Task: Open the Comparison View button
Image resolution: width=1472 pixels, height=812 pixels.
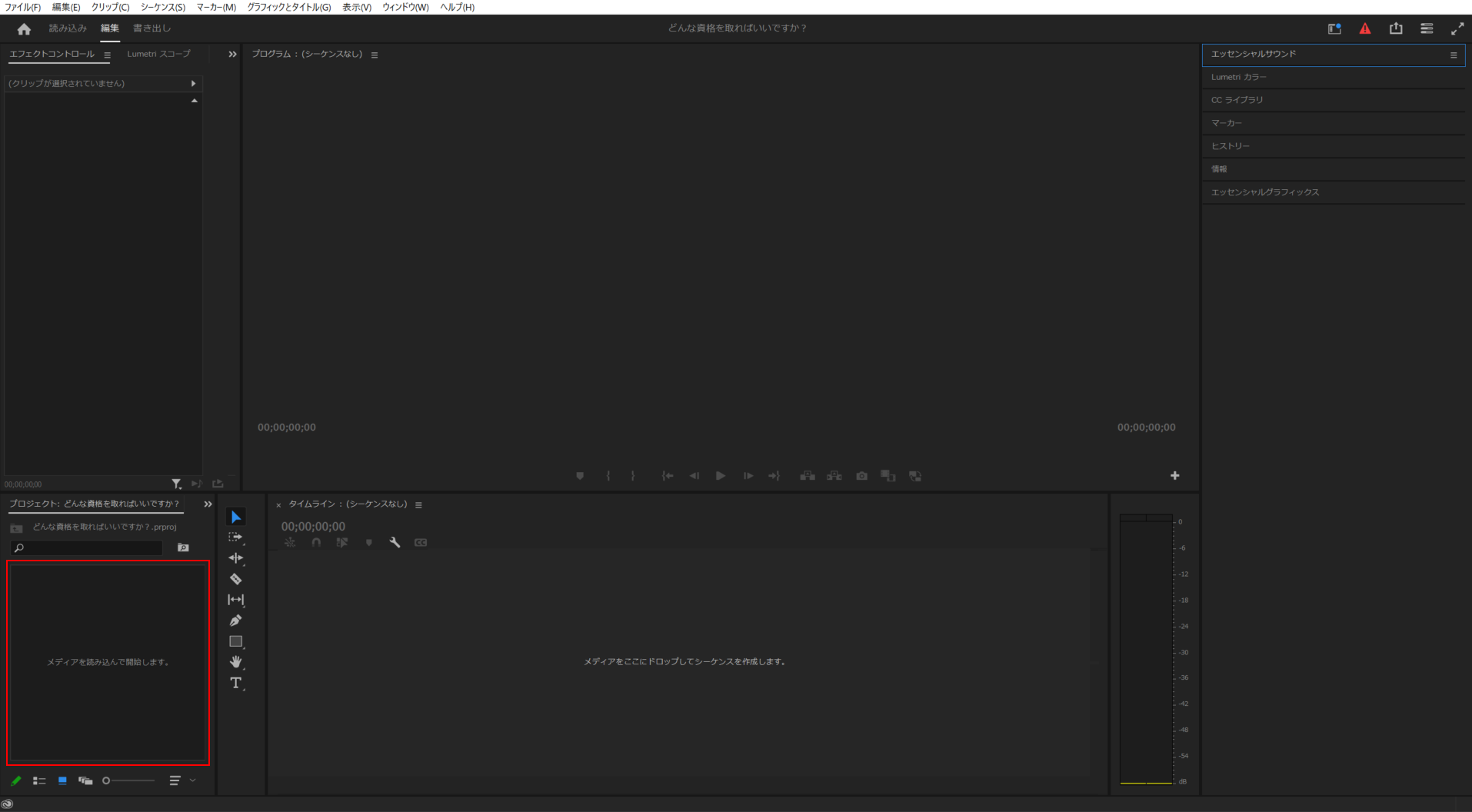Action: tap(888, 476)
